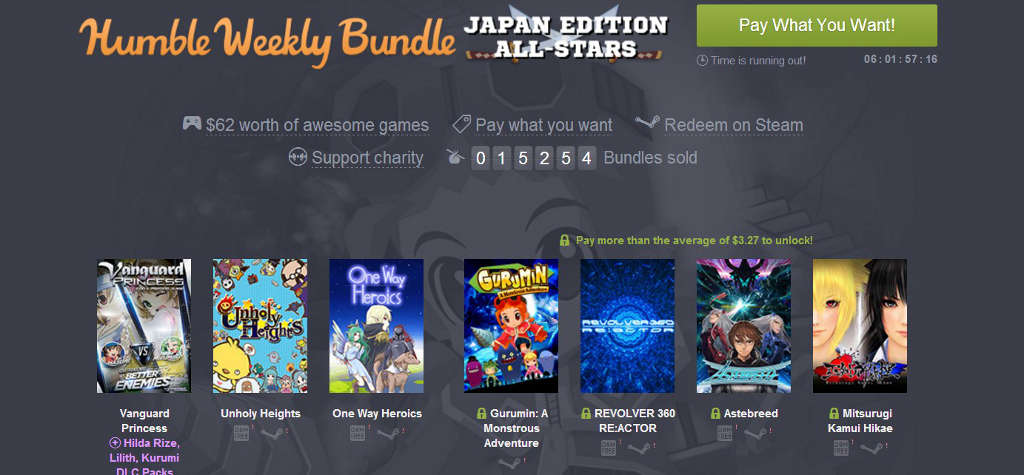Open the Support charity link
This screenshot has height=475, width=1024.
[x=367, y=158]
